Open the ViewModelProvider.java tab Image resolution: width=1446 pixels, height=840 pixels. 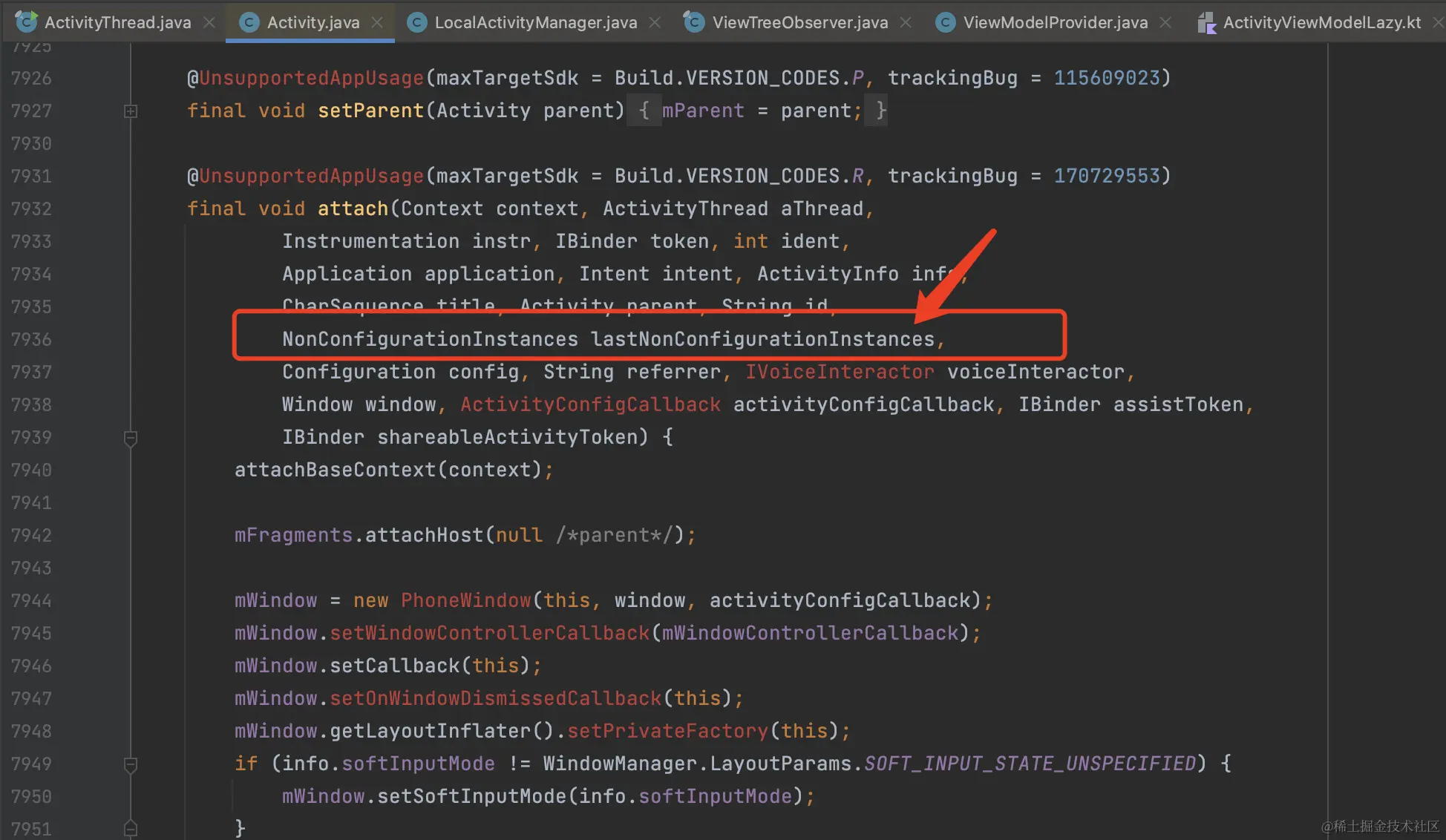[1055, 22]
